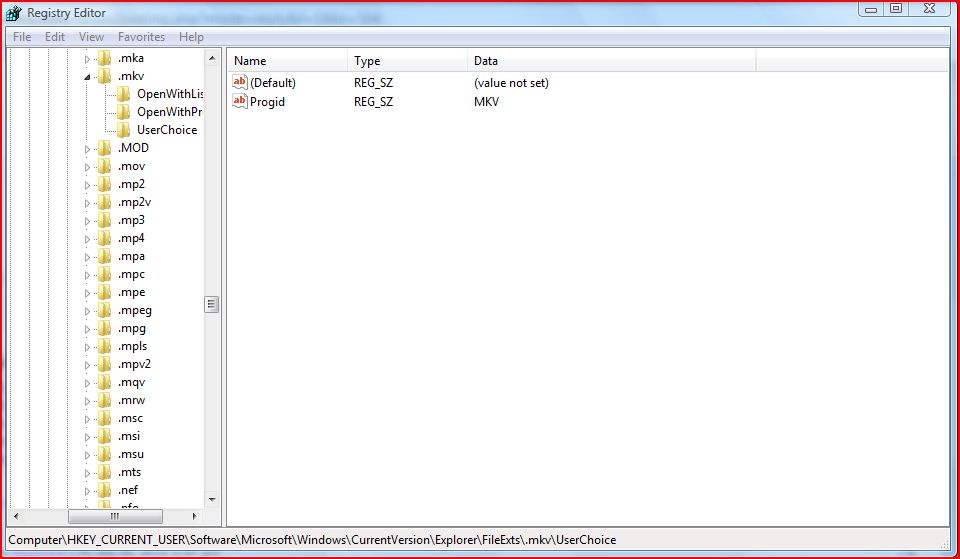Viewport: 960px width, 559px height.
Task: Expand the .MOD key arrow
Action: [x=87, y=149]
